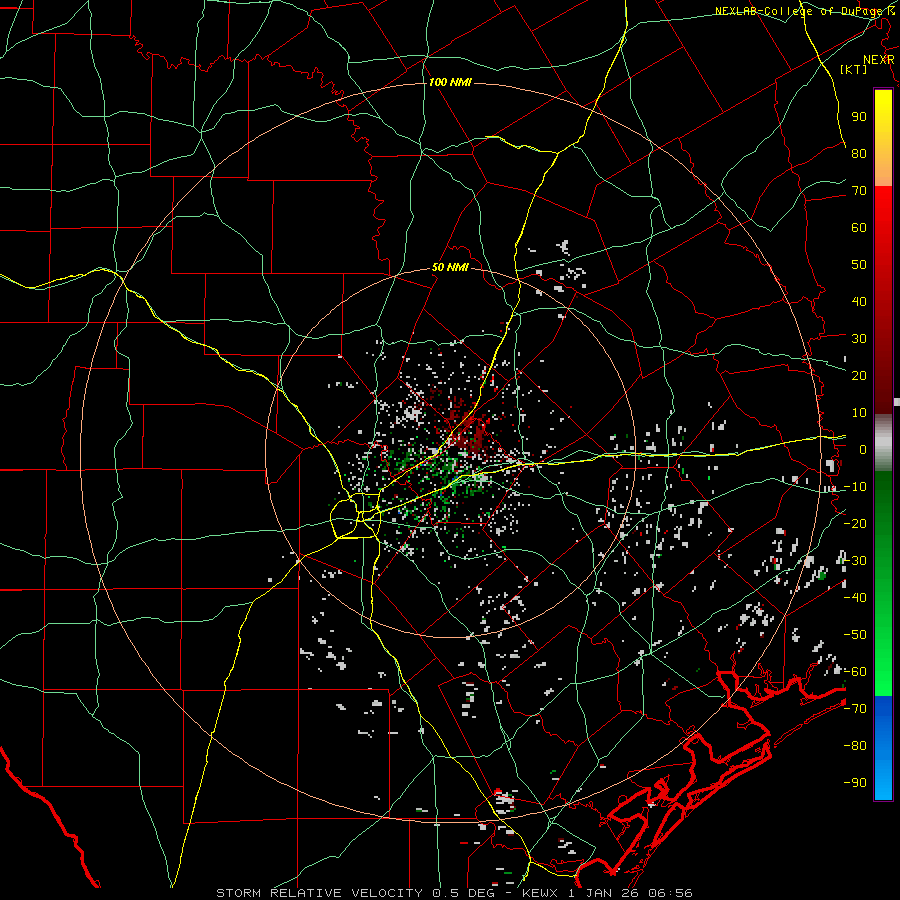900x900 pixels.
Task: Click the positive 30 scale label
Action: coord(859,339)
